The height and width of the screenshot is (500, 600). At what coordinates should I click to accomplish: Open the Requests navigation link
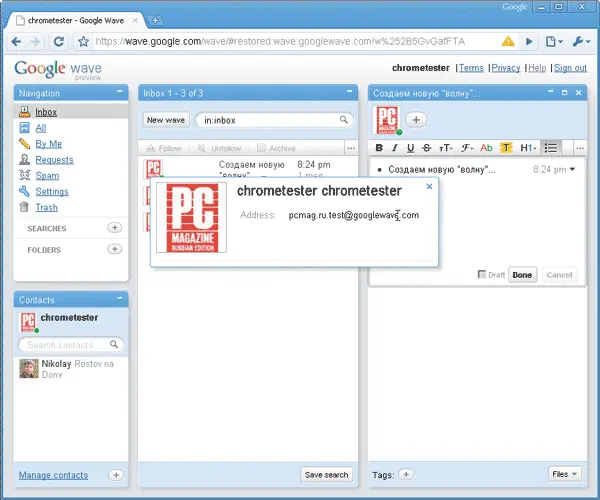tap(54, 160)
